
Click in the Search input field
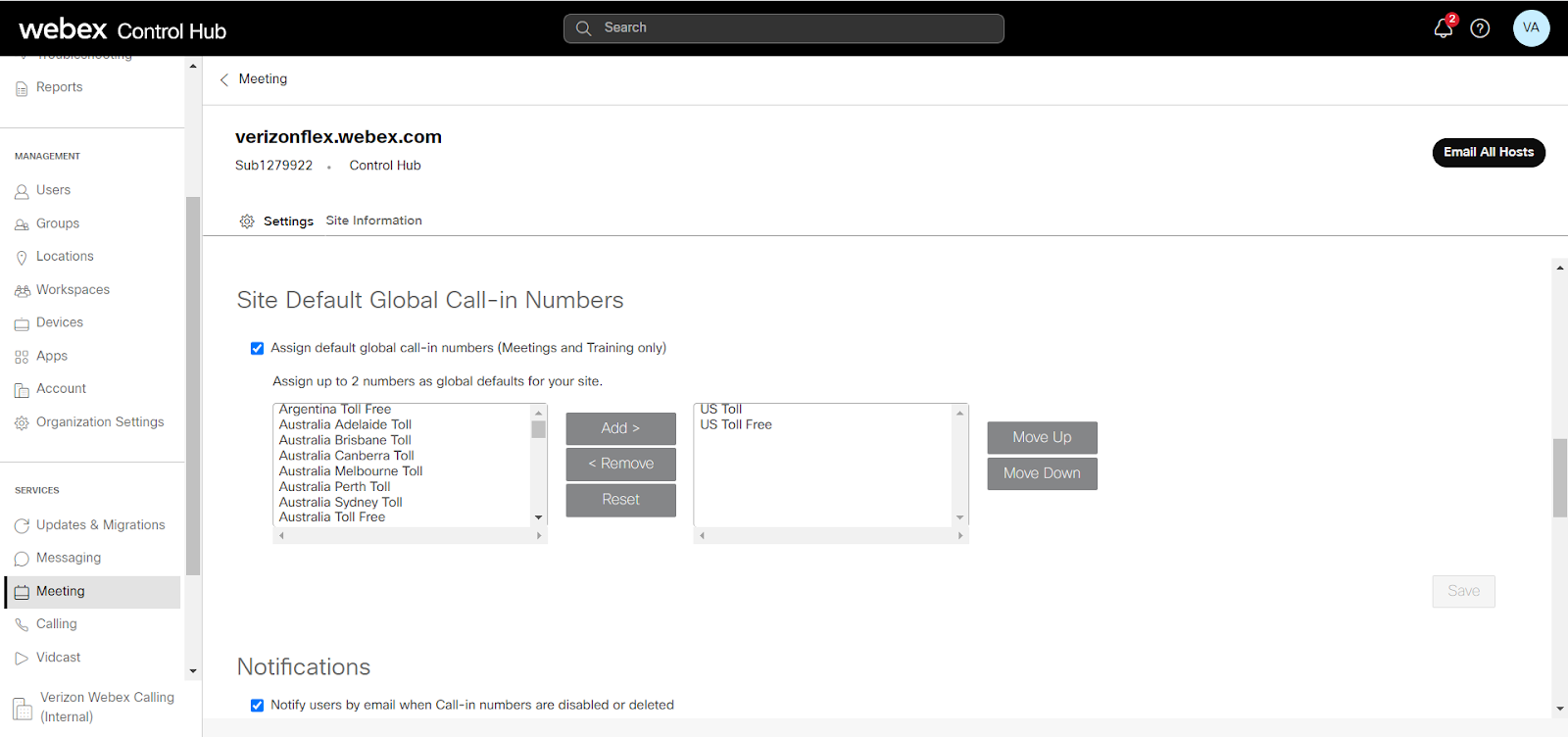[x=783, y=28]
